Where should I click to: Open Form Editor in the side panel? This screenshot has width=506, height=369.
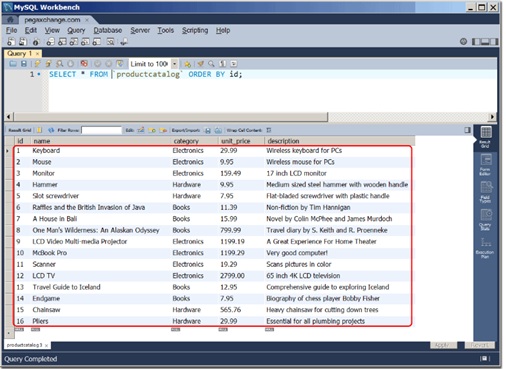(485, 165)
